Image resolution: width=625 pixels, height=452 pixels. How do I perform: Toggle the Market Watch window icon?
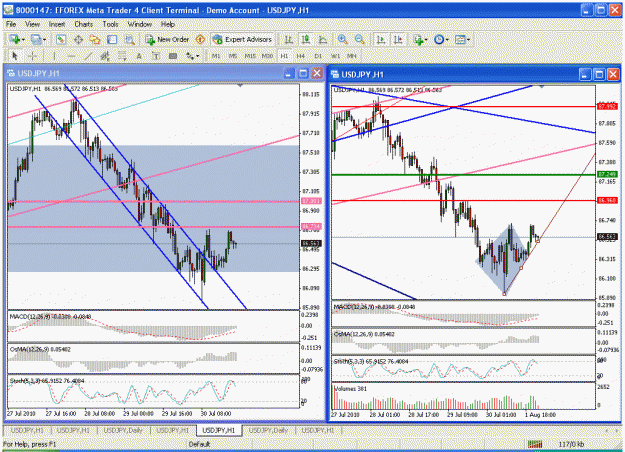(61, 39)
